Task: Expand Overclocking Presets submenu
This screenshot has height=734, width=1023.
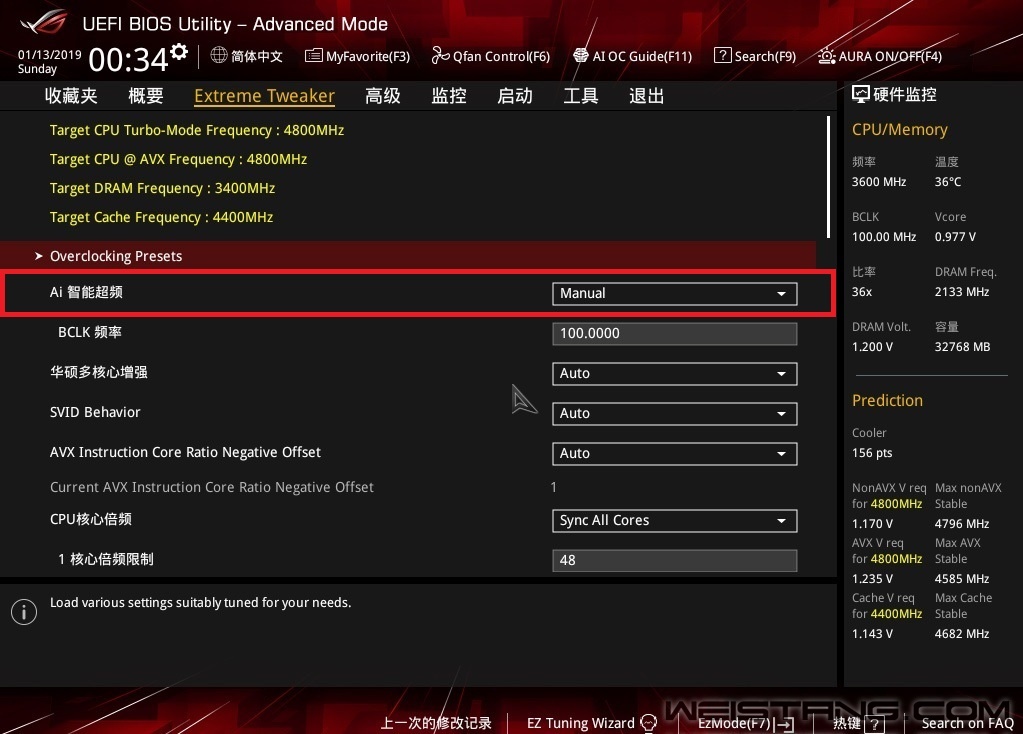Action: click(408, 256)
